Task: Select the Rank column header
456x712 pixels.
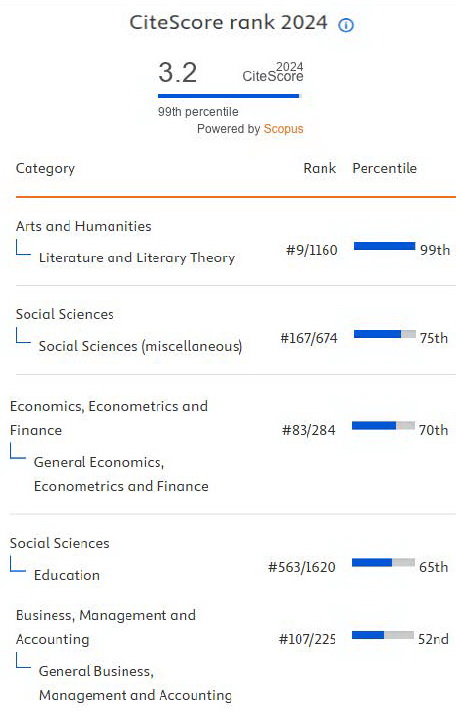Action: point(320,168)
